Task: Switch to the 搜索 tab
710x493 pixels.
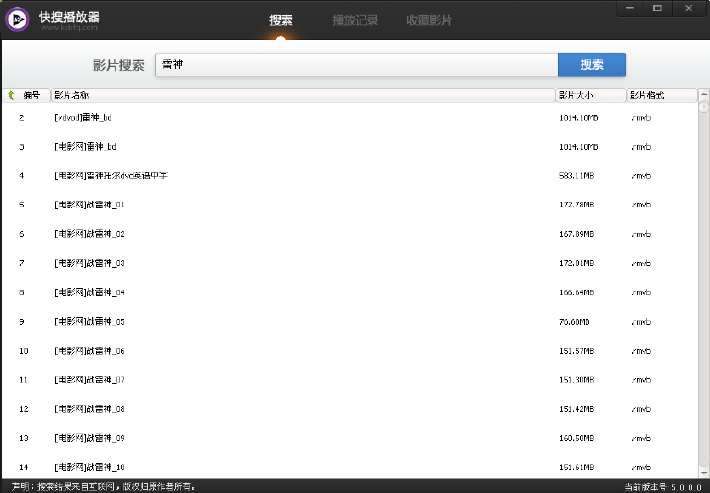Action: tap(281, 20)
